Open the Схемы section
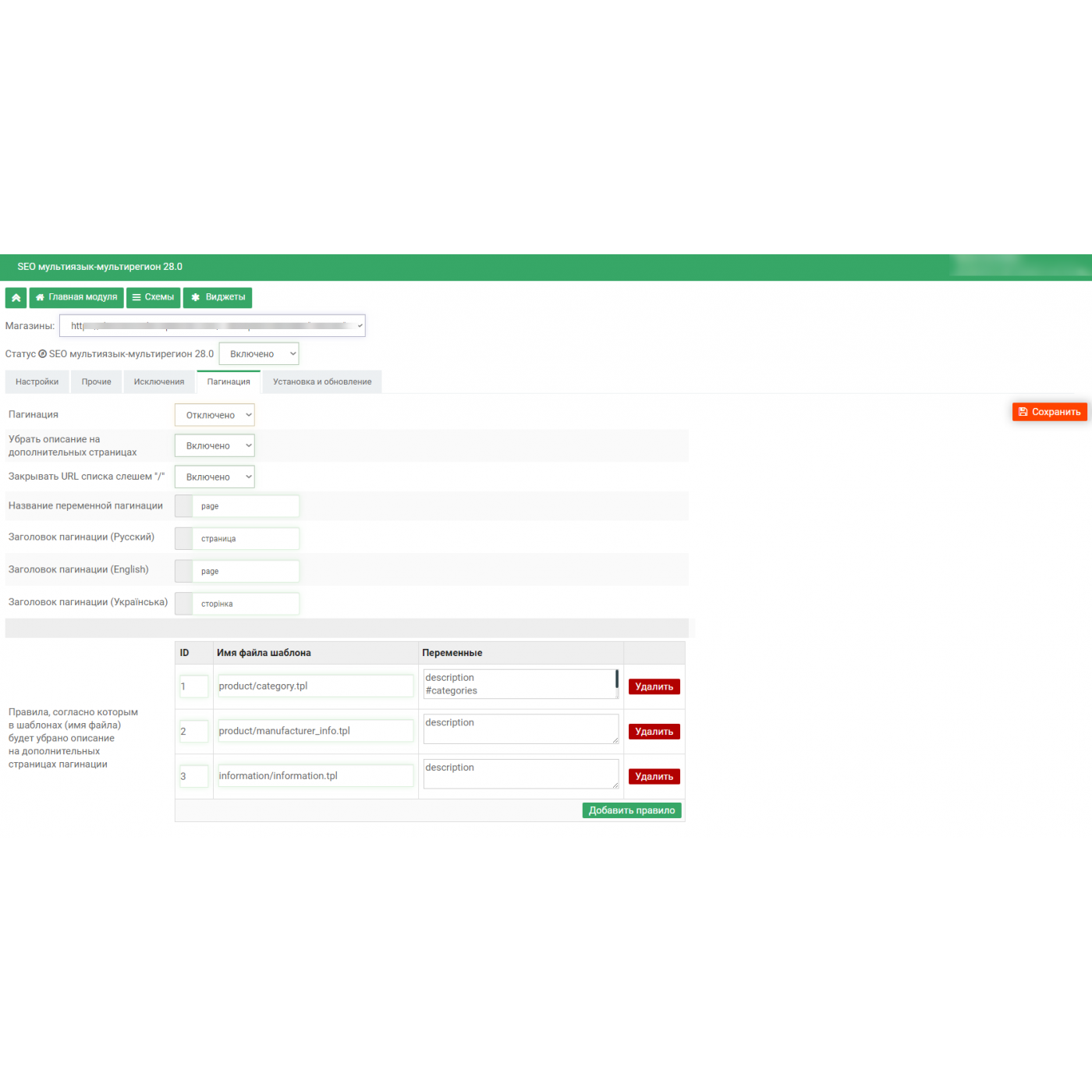1092x1092 pixels. (153, 297)
